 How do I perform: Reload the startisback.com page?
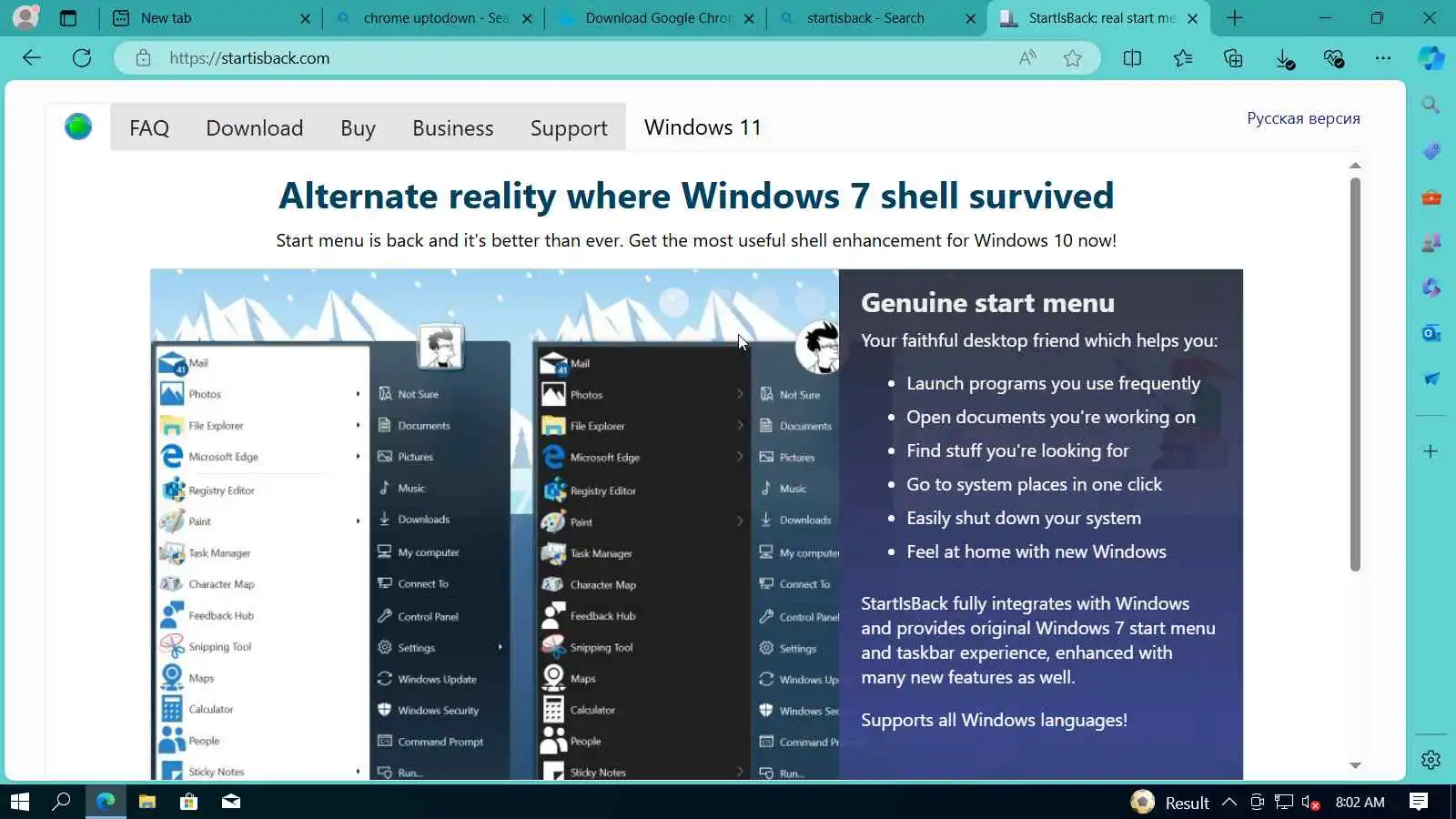[82, 58]
